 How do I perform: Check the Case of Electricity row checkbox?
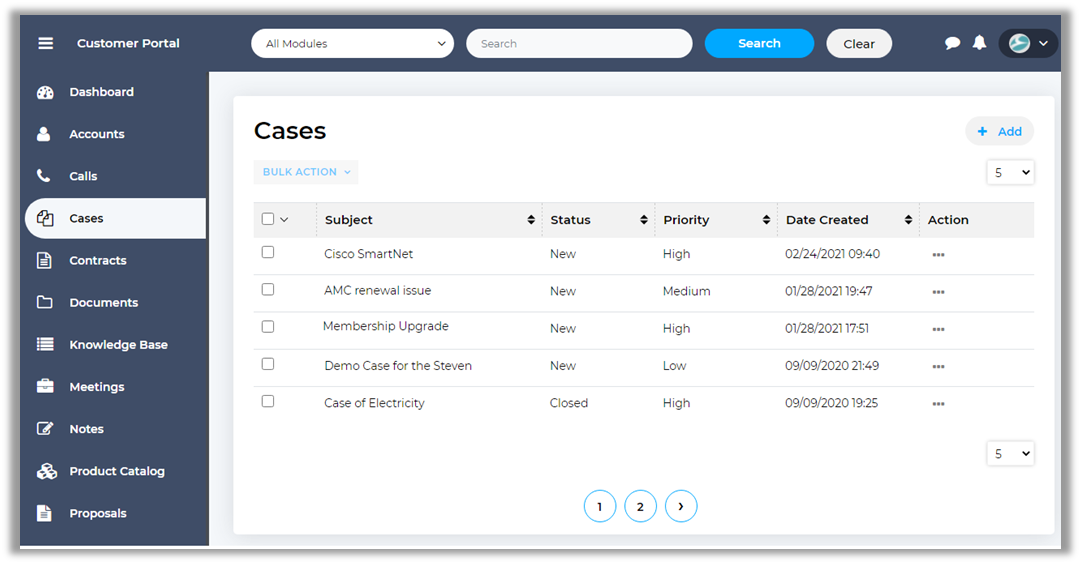268,401
